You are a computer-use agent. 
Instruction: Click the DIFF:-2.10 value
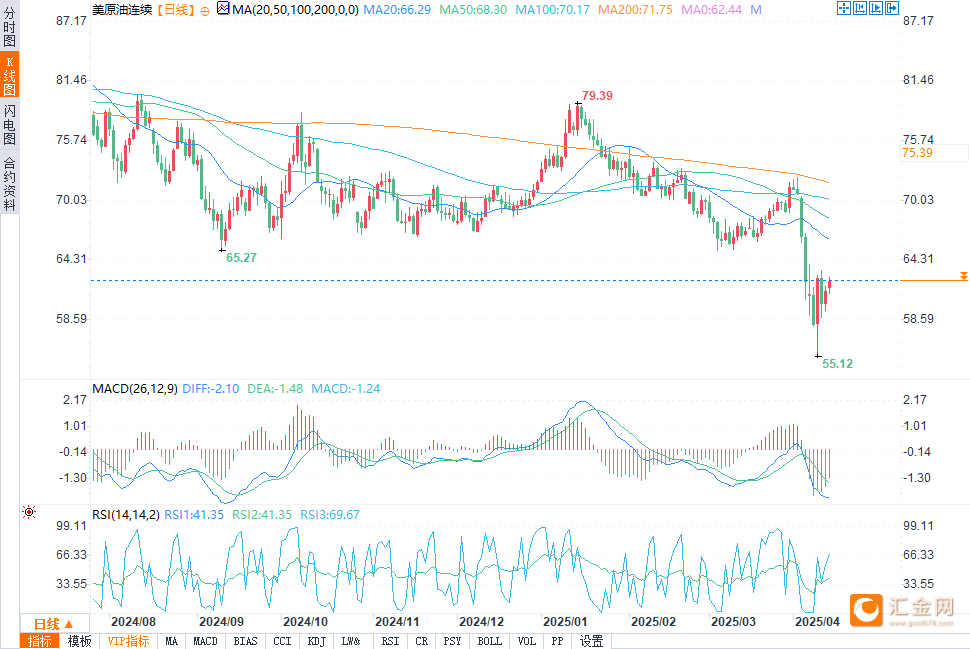click(211, 389)
